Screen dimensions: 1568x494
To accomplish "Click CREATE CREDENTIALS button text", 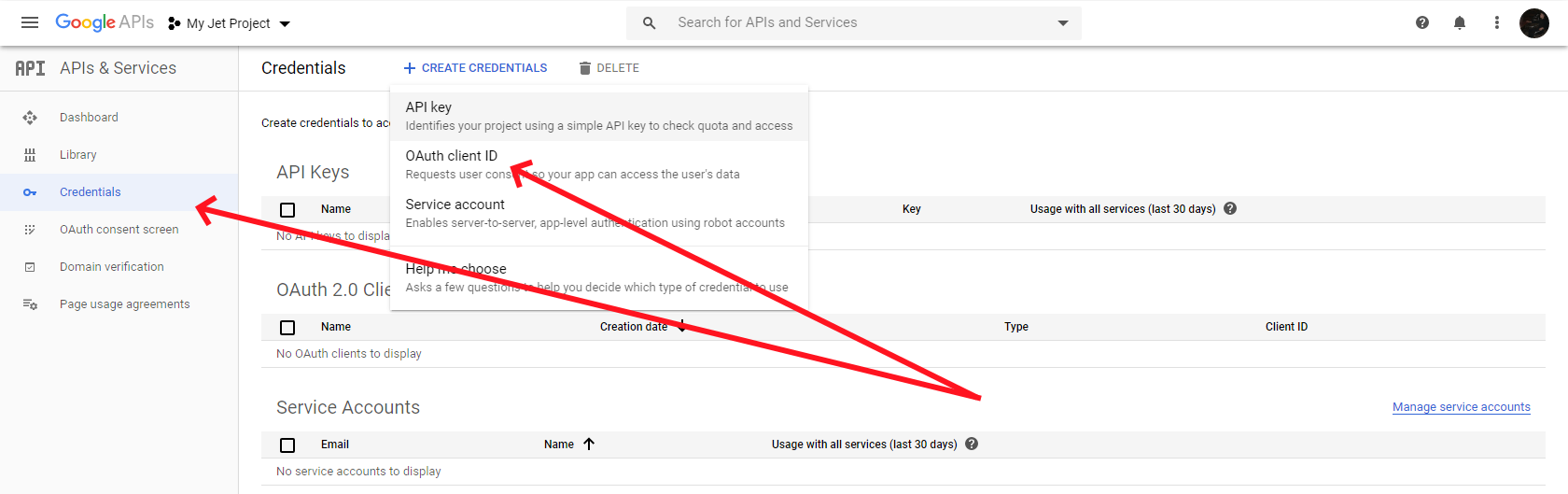I will tap(484, 68).
